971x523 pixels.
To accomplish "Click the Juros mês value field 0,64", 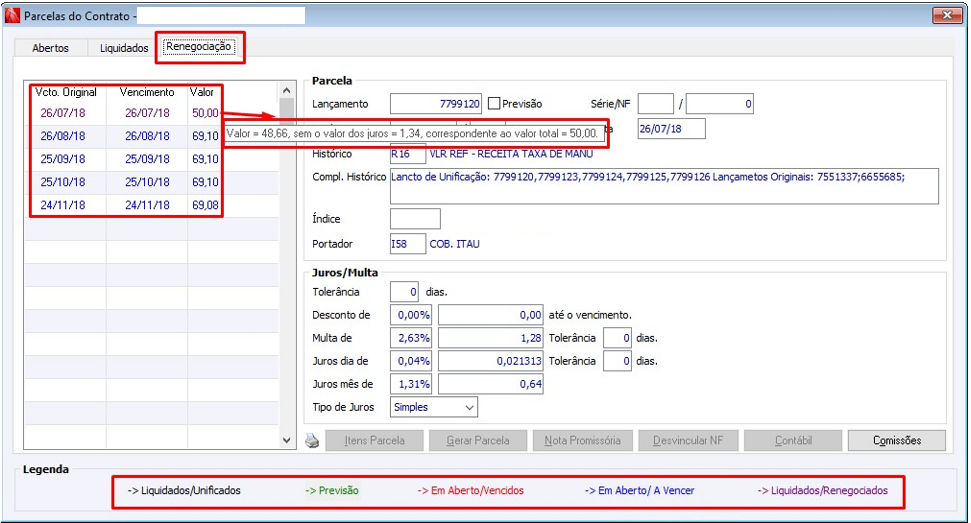I will pyautogui.click(x=490, y=384).
